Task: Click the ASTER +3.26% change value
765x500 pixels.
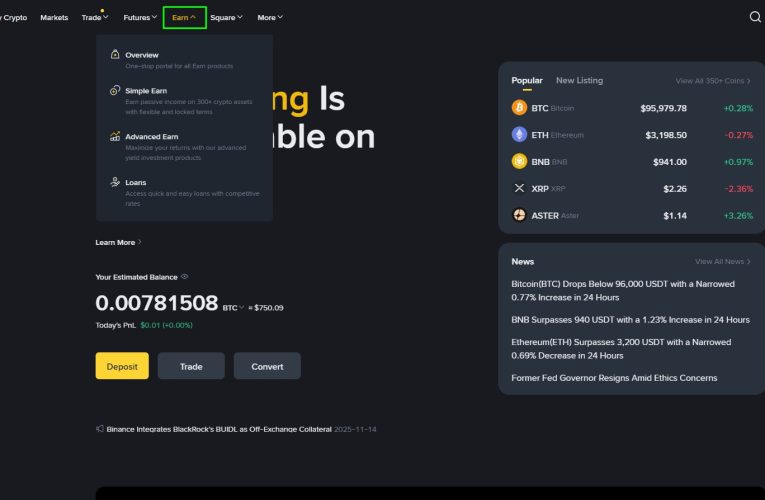Action: coord(739,215)
